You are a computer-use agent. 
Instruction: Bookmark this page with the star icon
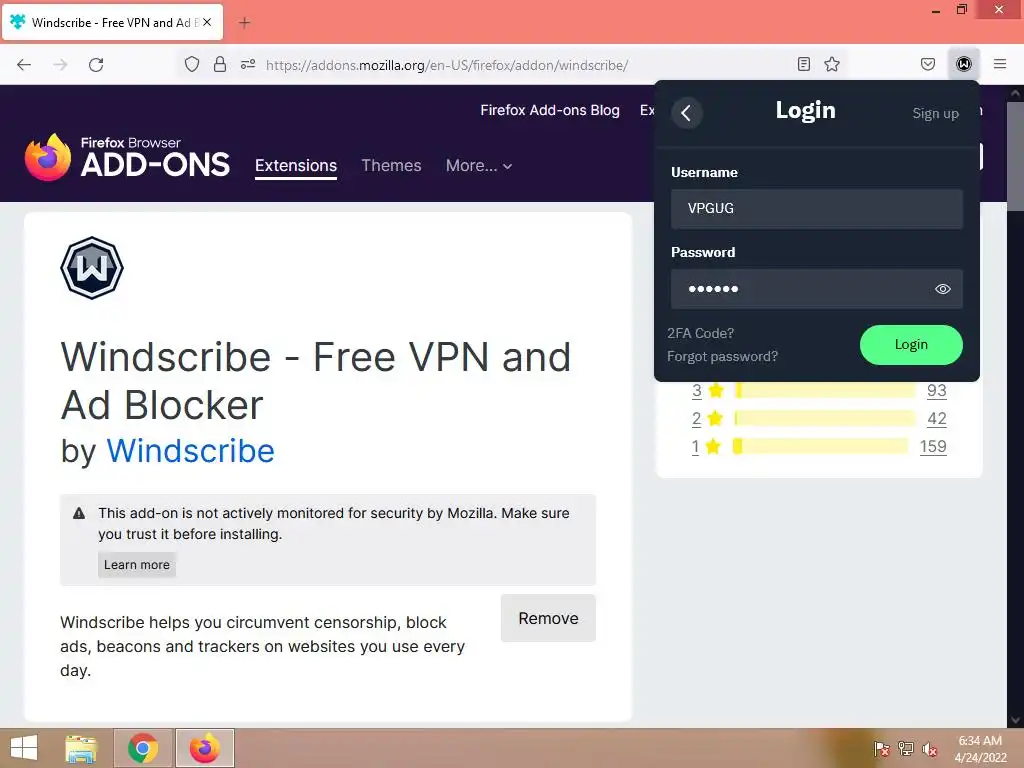coord(831,64)
